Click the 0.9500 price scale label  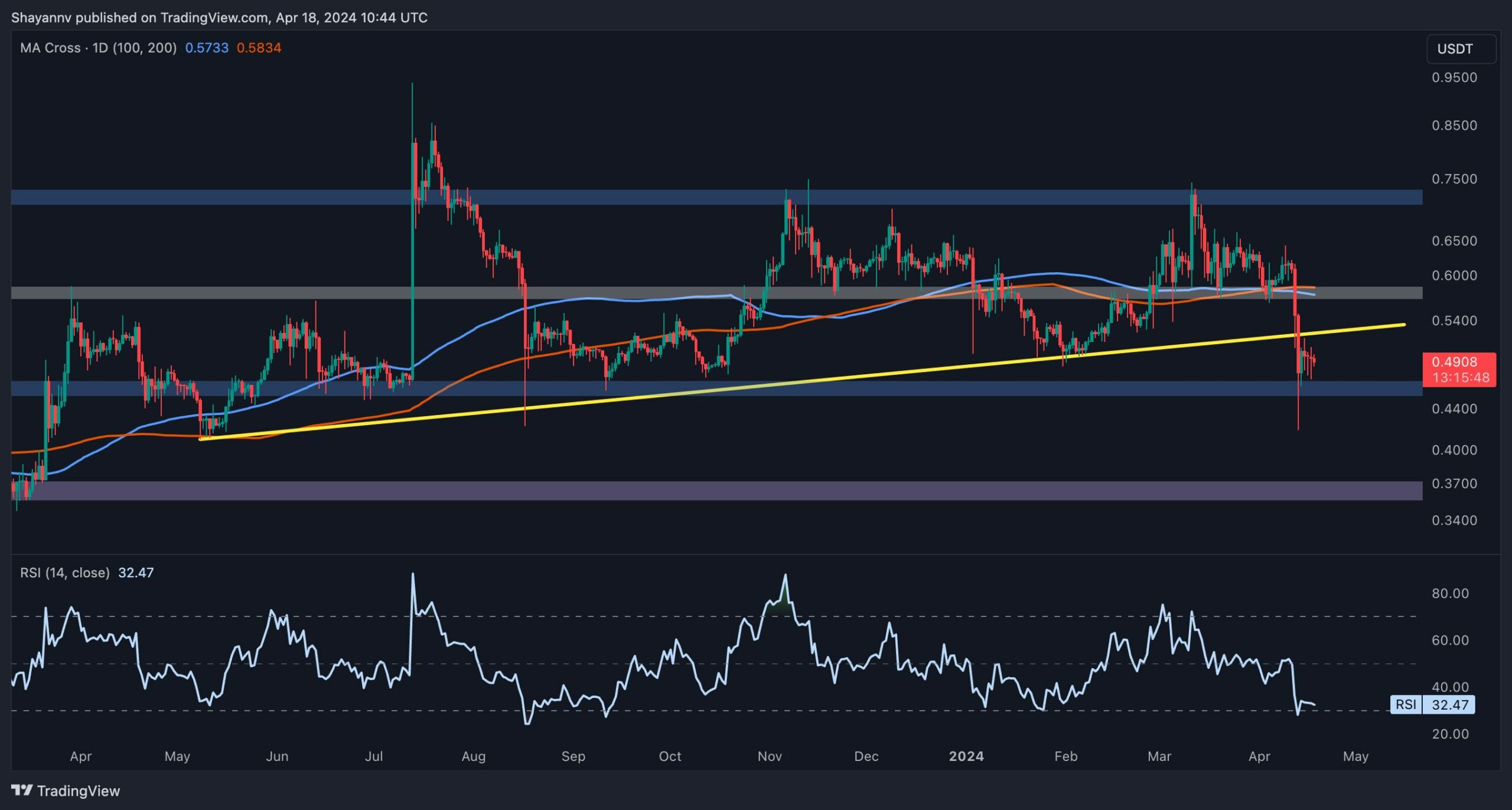1454,77
